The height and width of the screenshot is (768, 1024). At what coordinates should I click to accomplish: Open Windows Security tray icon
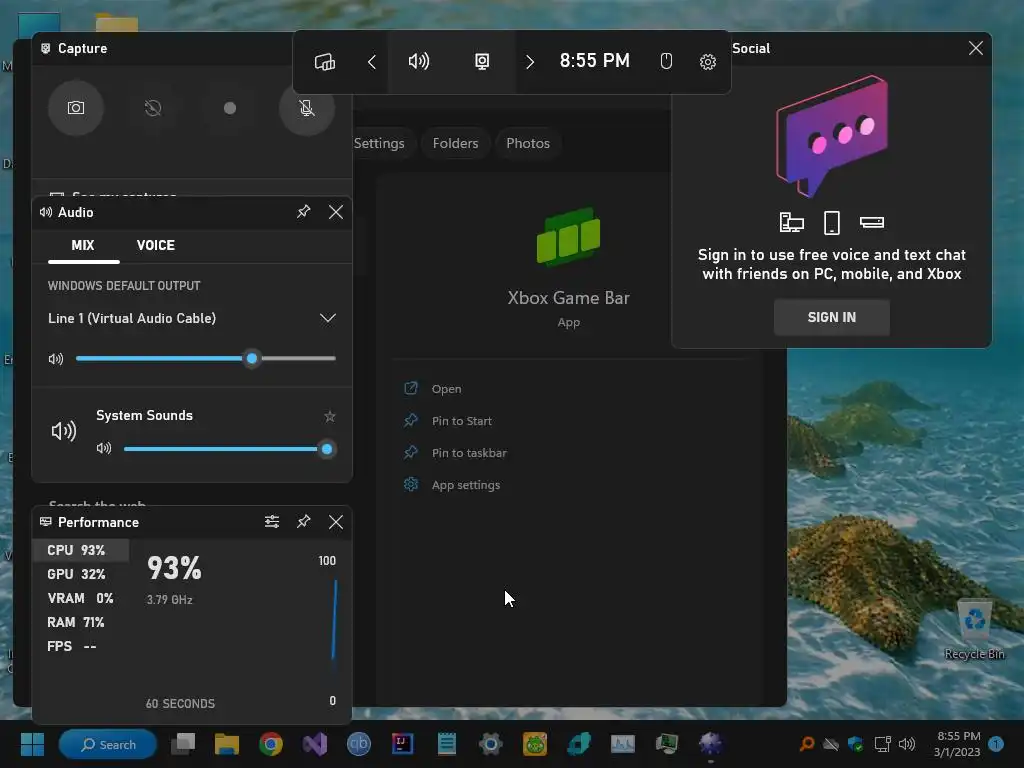point(856,744)
